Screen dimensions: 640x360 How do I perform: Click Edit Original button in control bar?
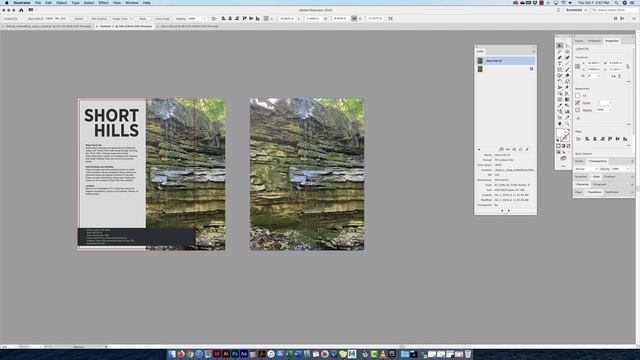coord(99,18)
